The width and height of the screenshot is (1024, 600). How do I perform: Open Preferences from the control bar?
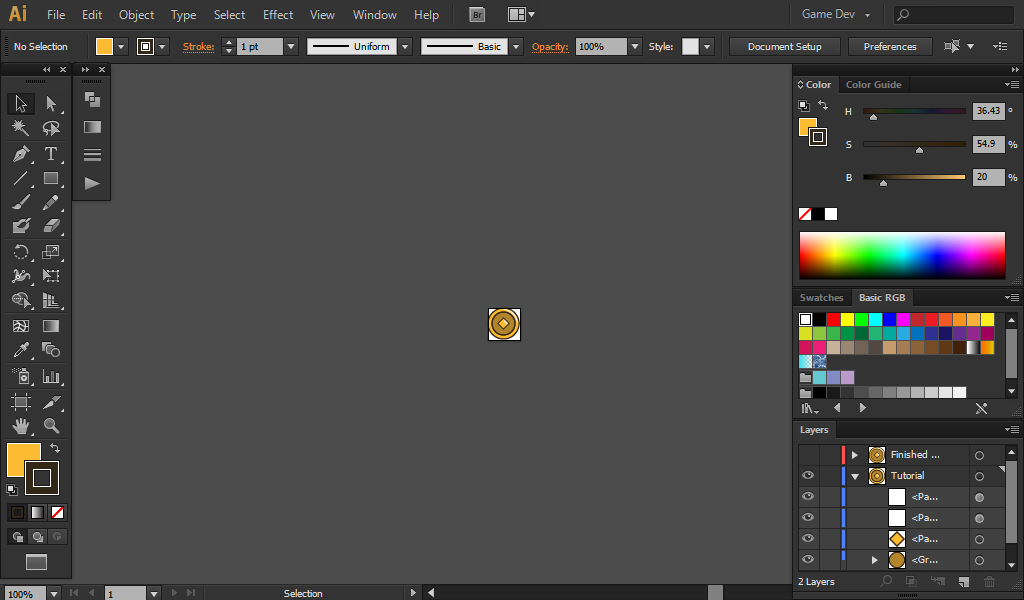point(889,47)
